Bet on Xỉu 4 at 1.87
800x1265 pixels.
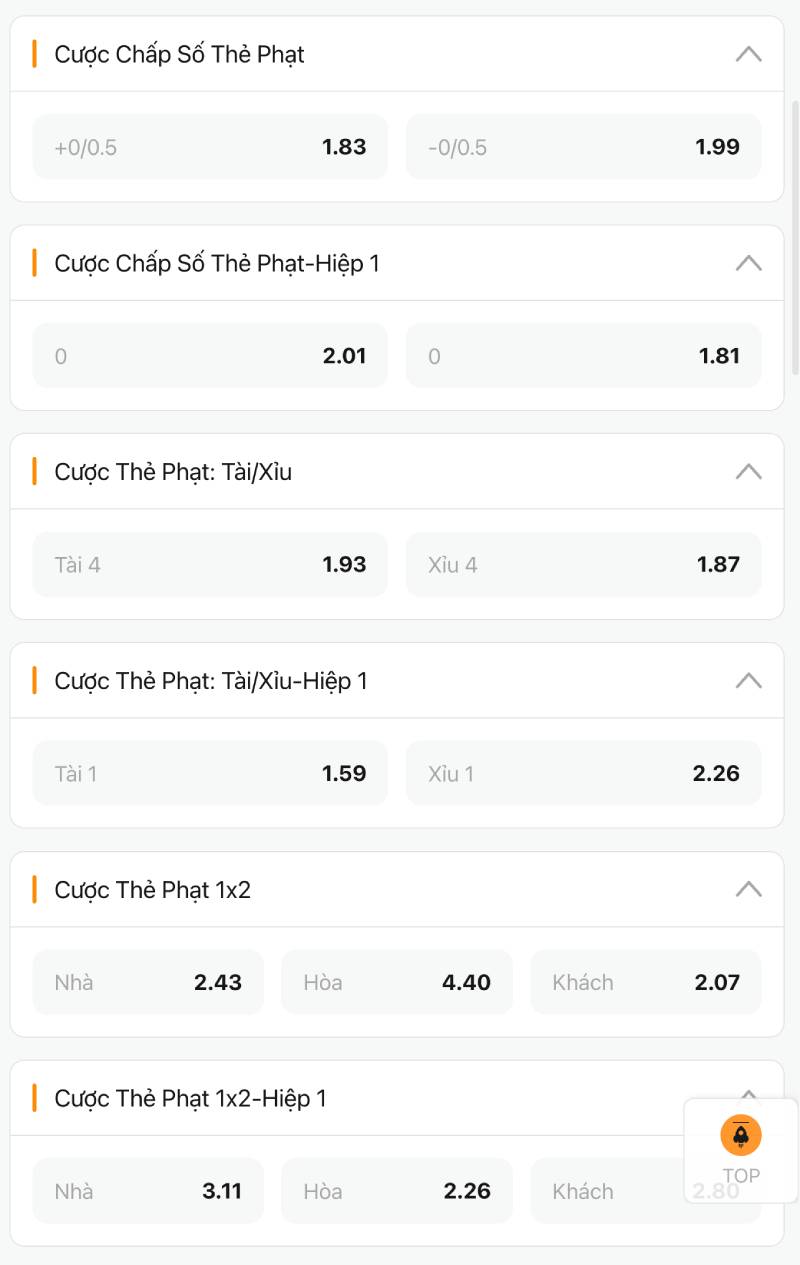[583, 565]
